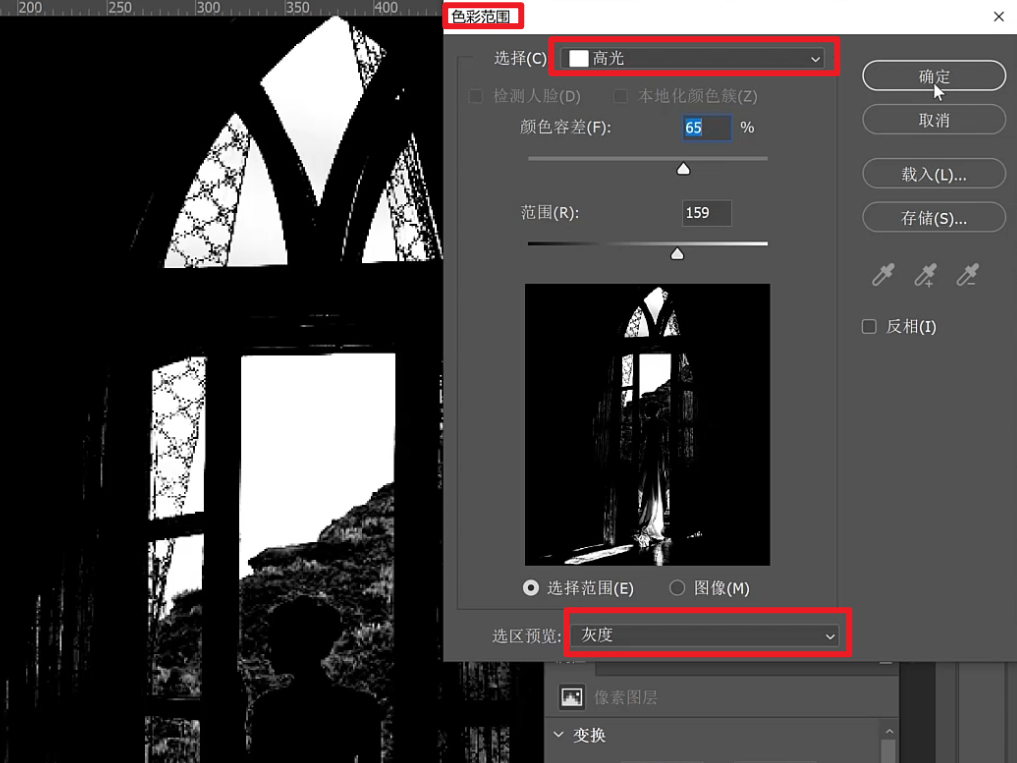The height and width of the screenshot is (763, 1017).
Task: Tick the 检测人脸 checkbox
Action: pos(475,96)
